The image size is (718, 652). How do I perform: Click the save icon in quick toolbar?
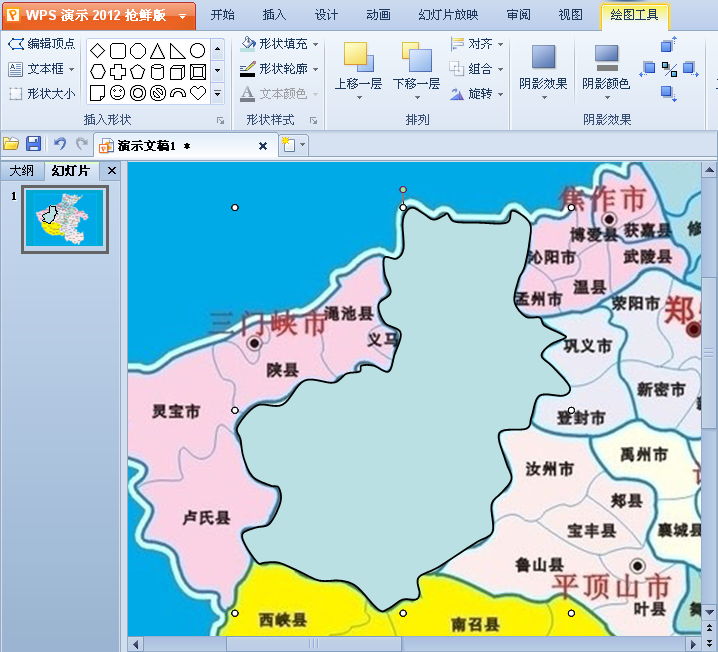[33, 145]
